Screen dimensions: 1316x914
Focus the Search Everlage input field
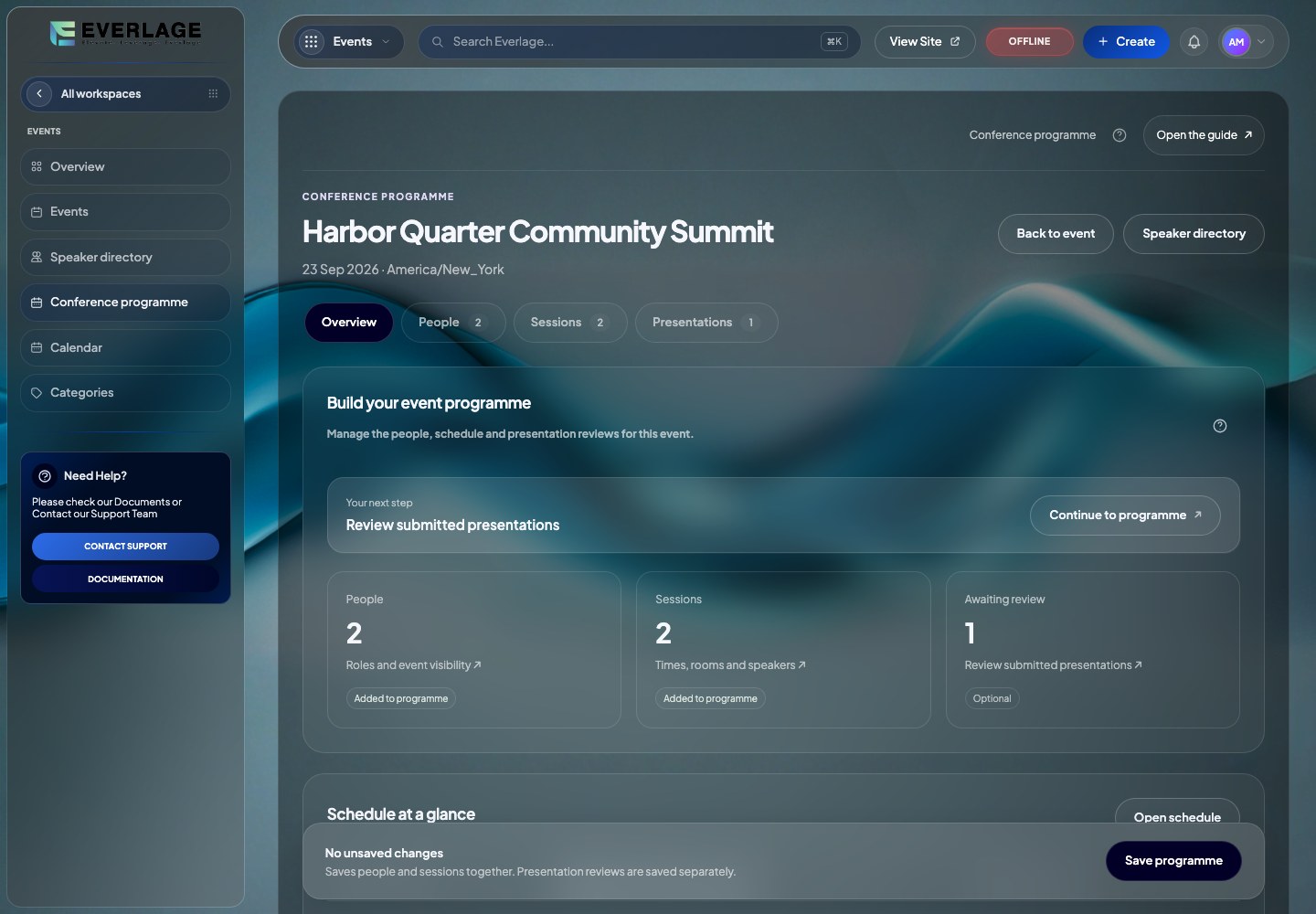(640, 42)
